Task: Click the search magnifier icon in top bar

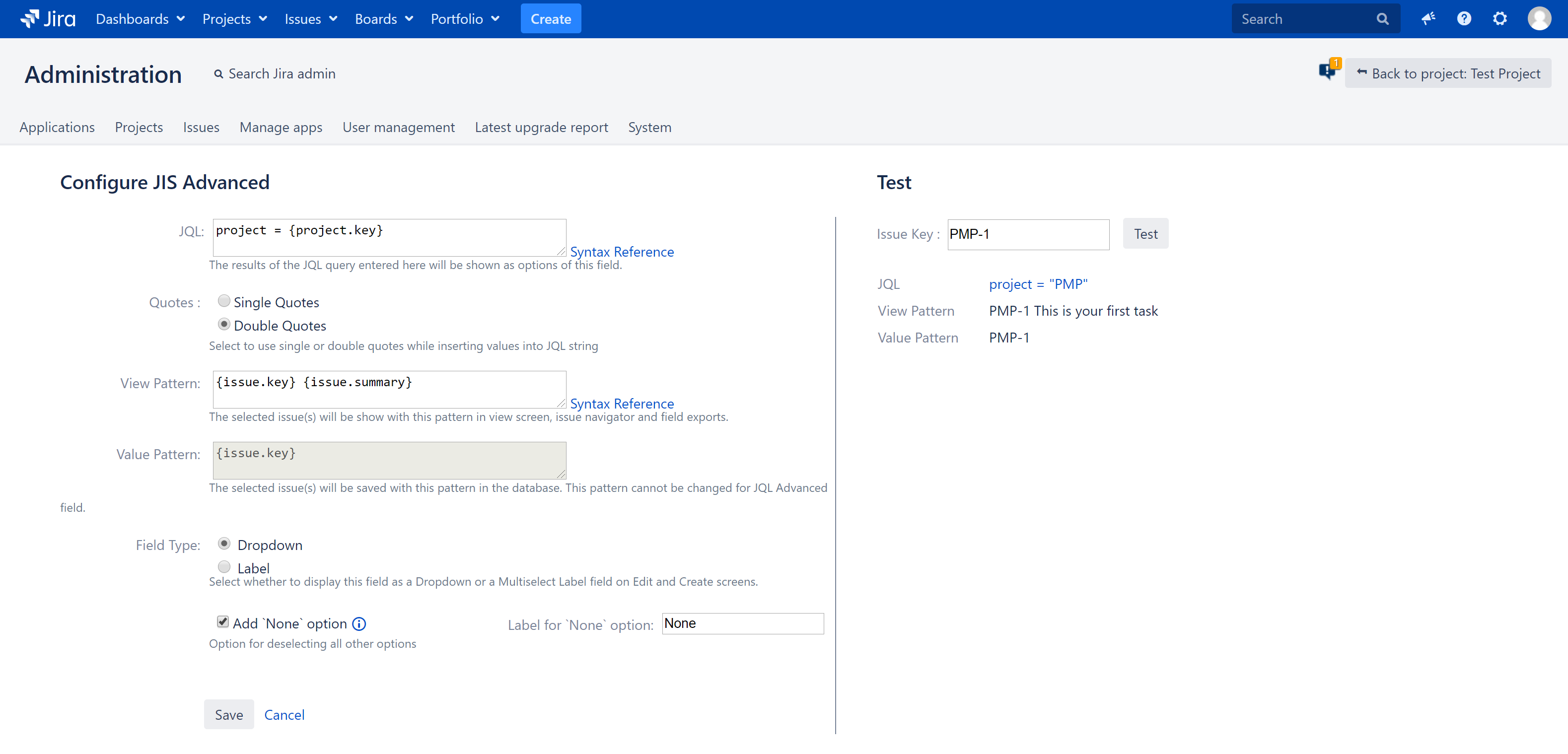Action: [1382, 19]
